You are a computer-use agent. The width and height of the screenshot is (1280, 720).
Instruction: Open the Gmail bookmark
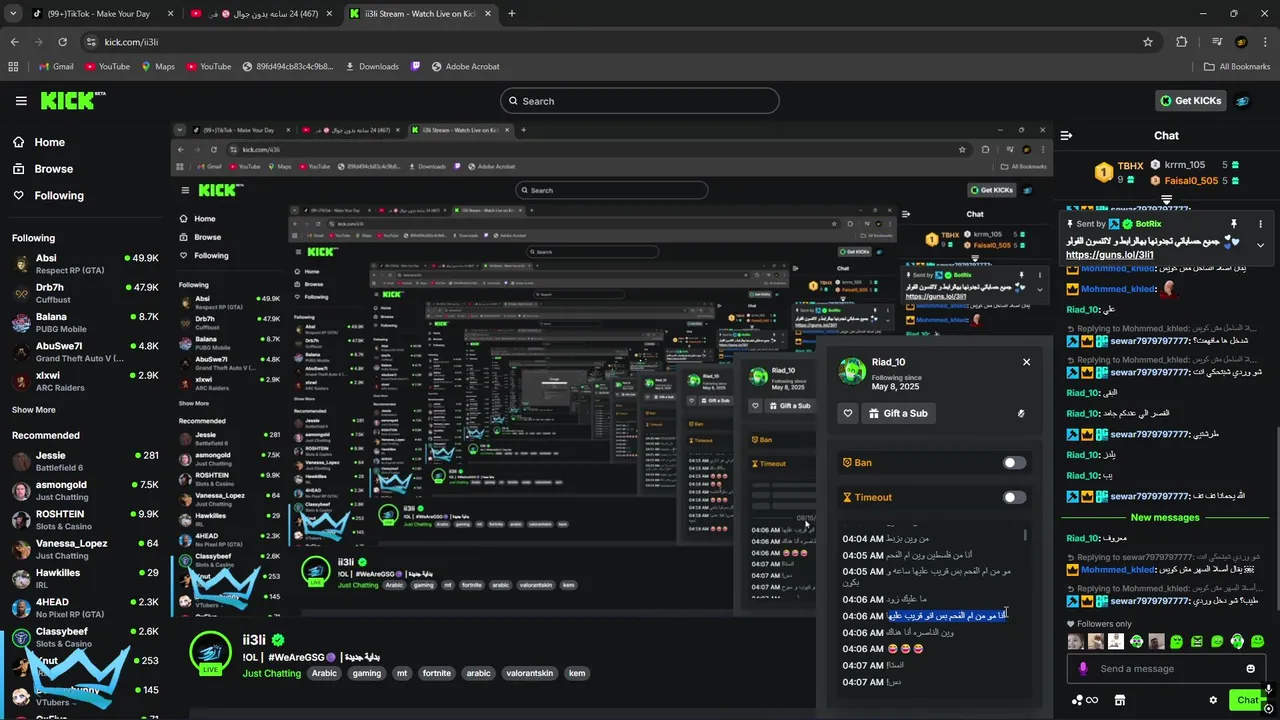coord(56,67)
